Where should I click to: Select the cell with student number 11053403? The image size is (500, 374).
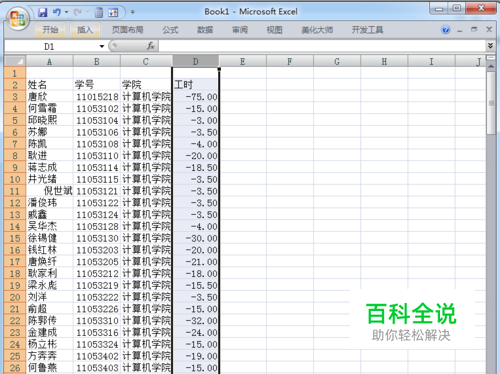coord(97,368)
